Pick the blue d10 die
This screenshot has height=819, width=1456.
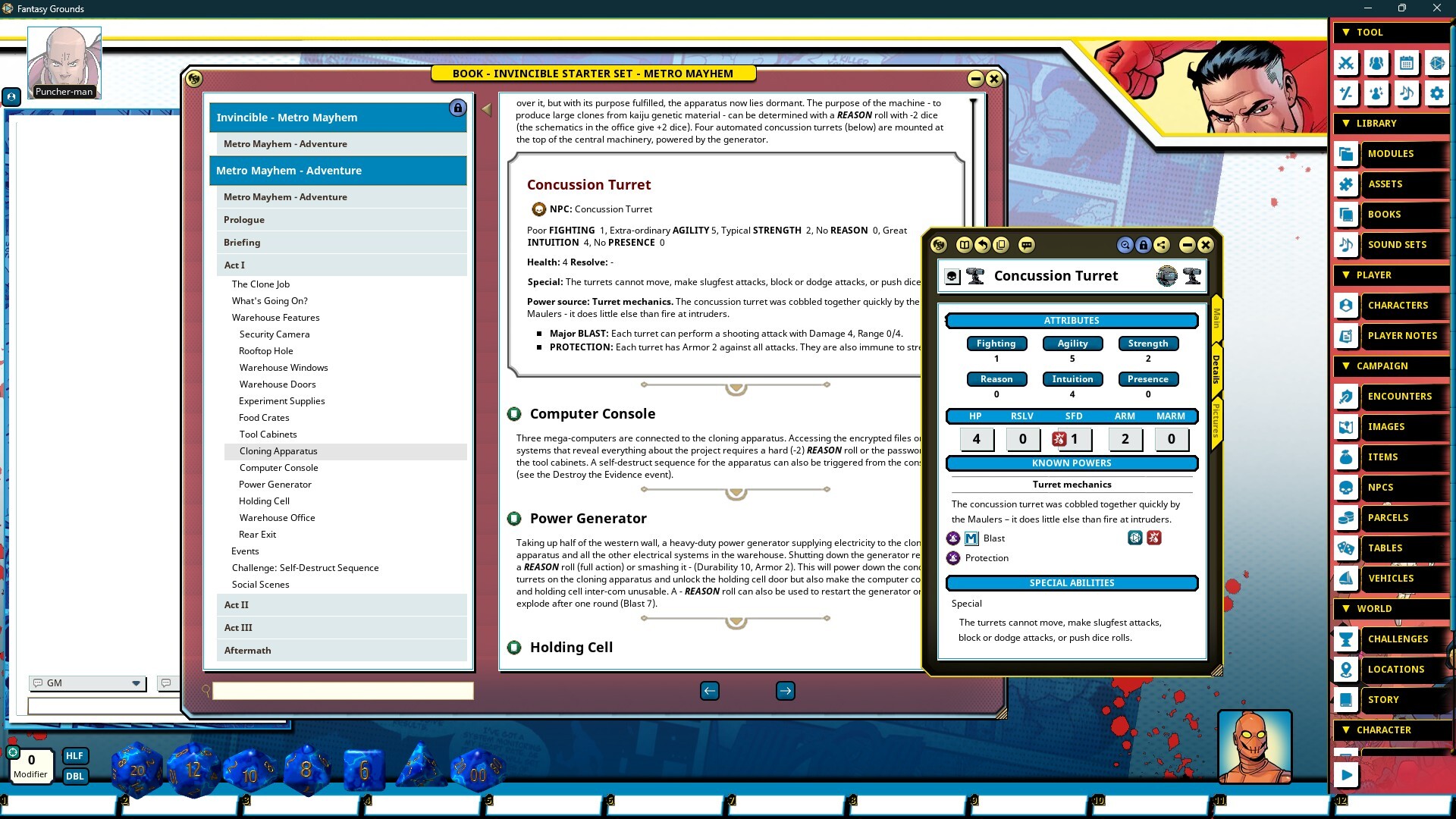(x=250, y=770)
